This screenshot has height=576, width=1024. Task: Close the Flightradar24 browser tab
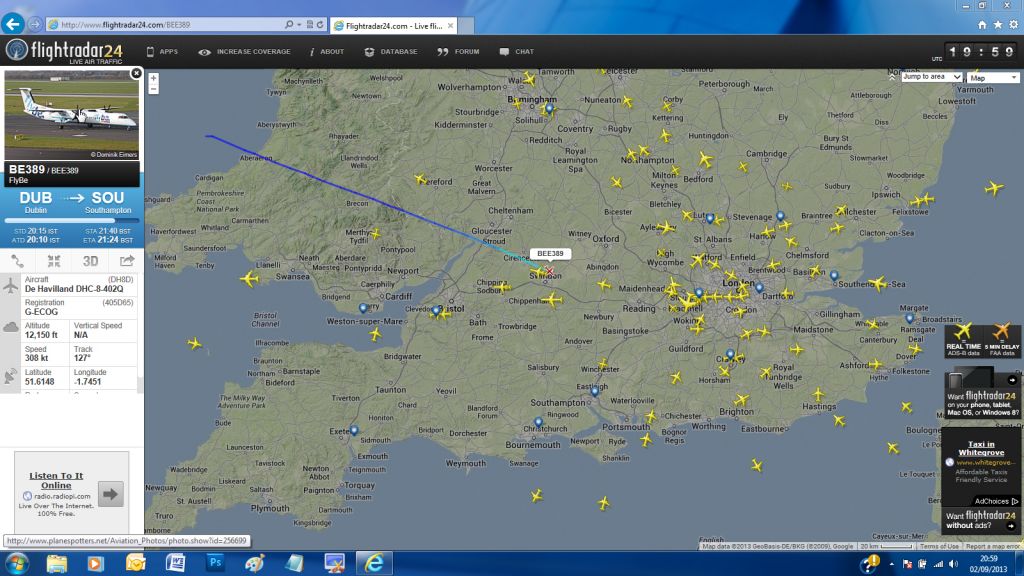tap(450, 25)
